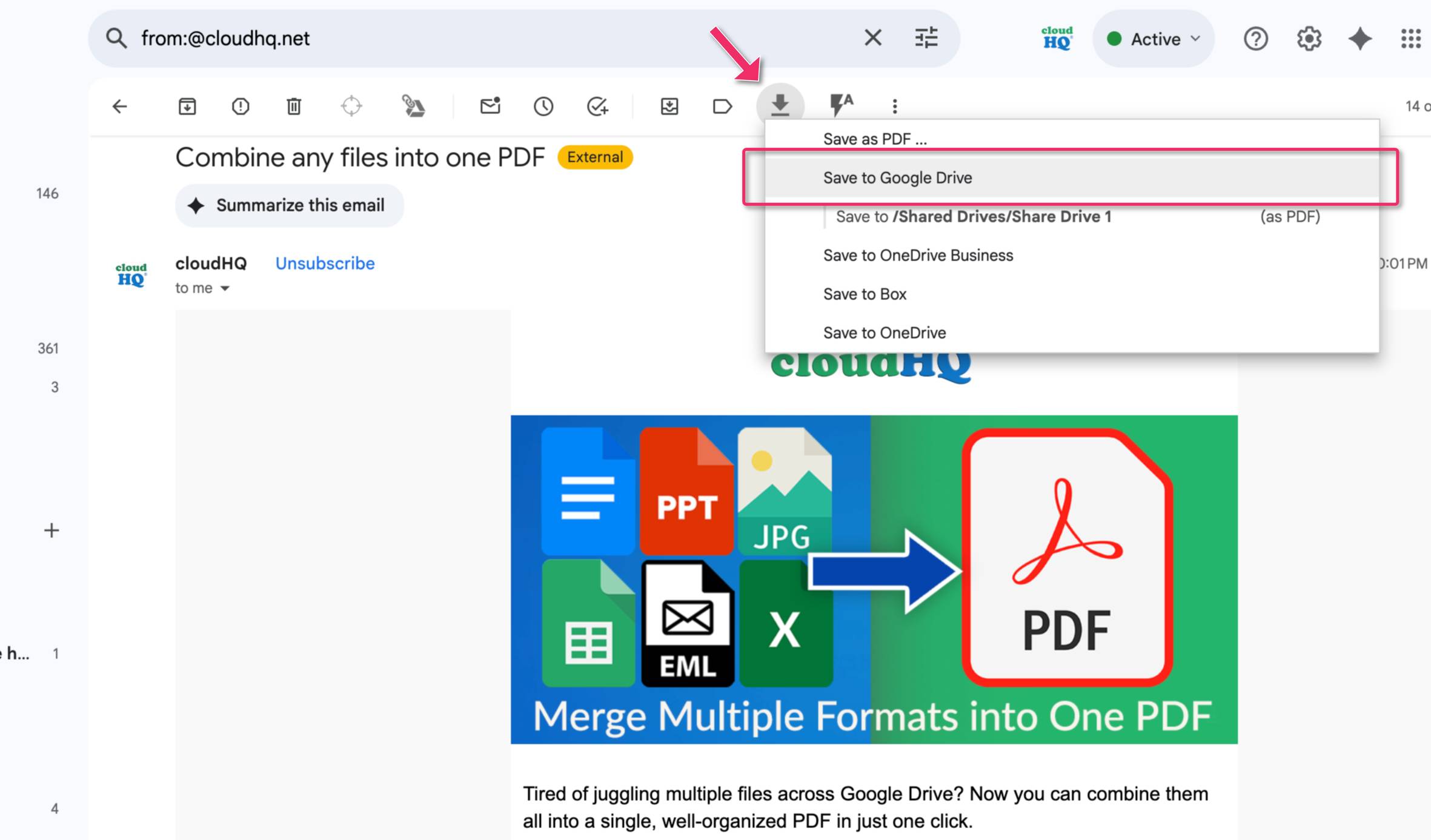Image resolution: width=1431 pixels, height=840 pixels.
Task: Click the Gemini sparkle icon in top bar
Action: tap(1360, 39)
